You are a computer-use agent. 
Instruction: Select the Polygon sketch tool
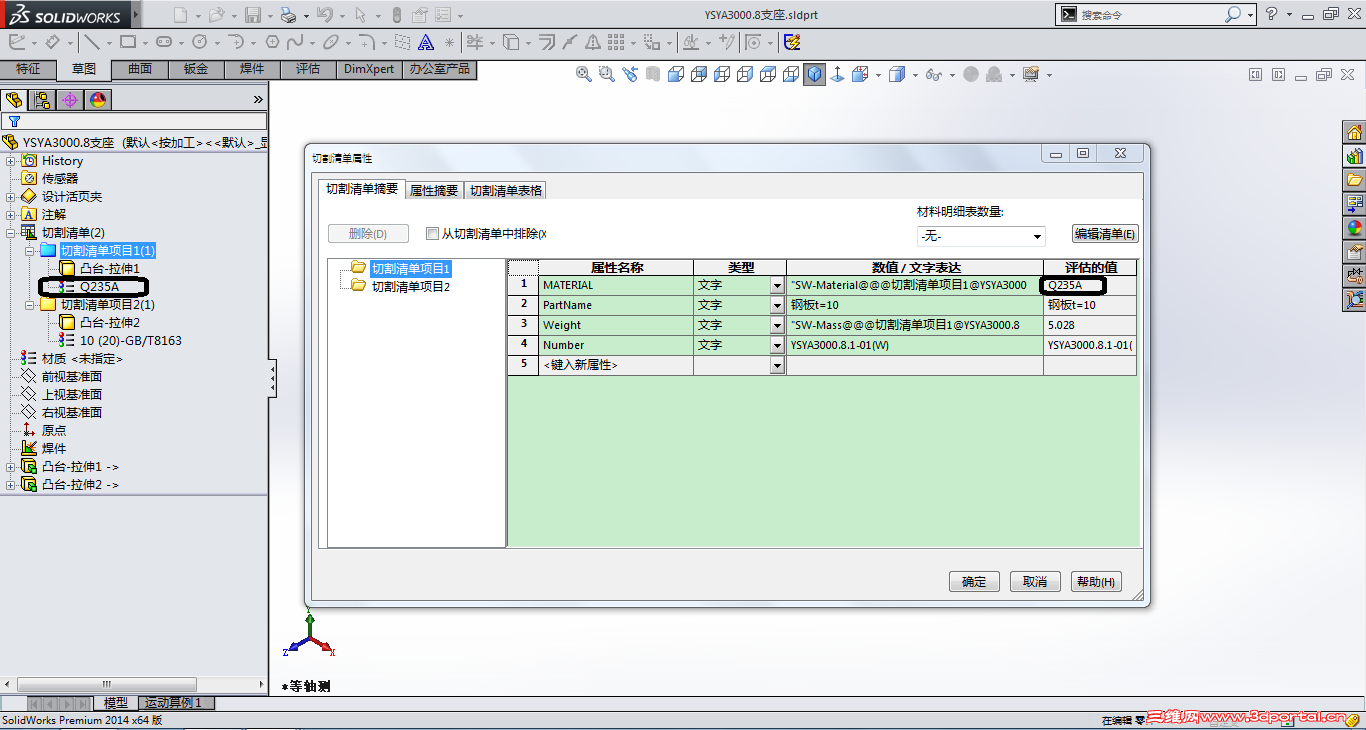click(273, 42)
